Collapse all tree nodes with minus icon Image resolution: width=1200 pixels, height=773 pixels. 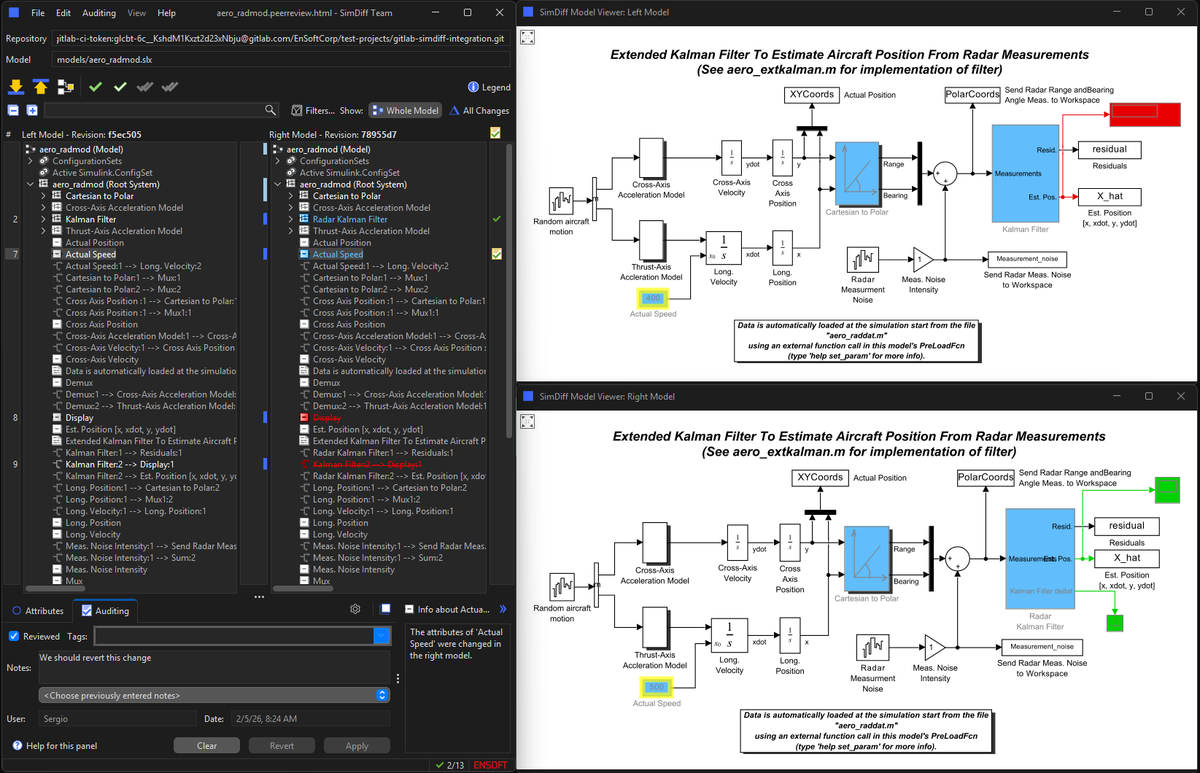click(14, 111)
